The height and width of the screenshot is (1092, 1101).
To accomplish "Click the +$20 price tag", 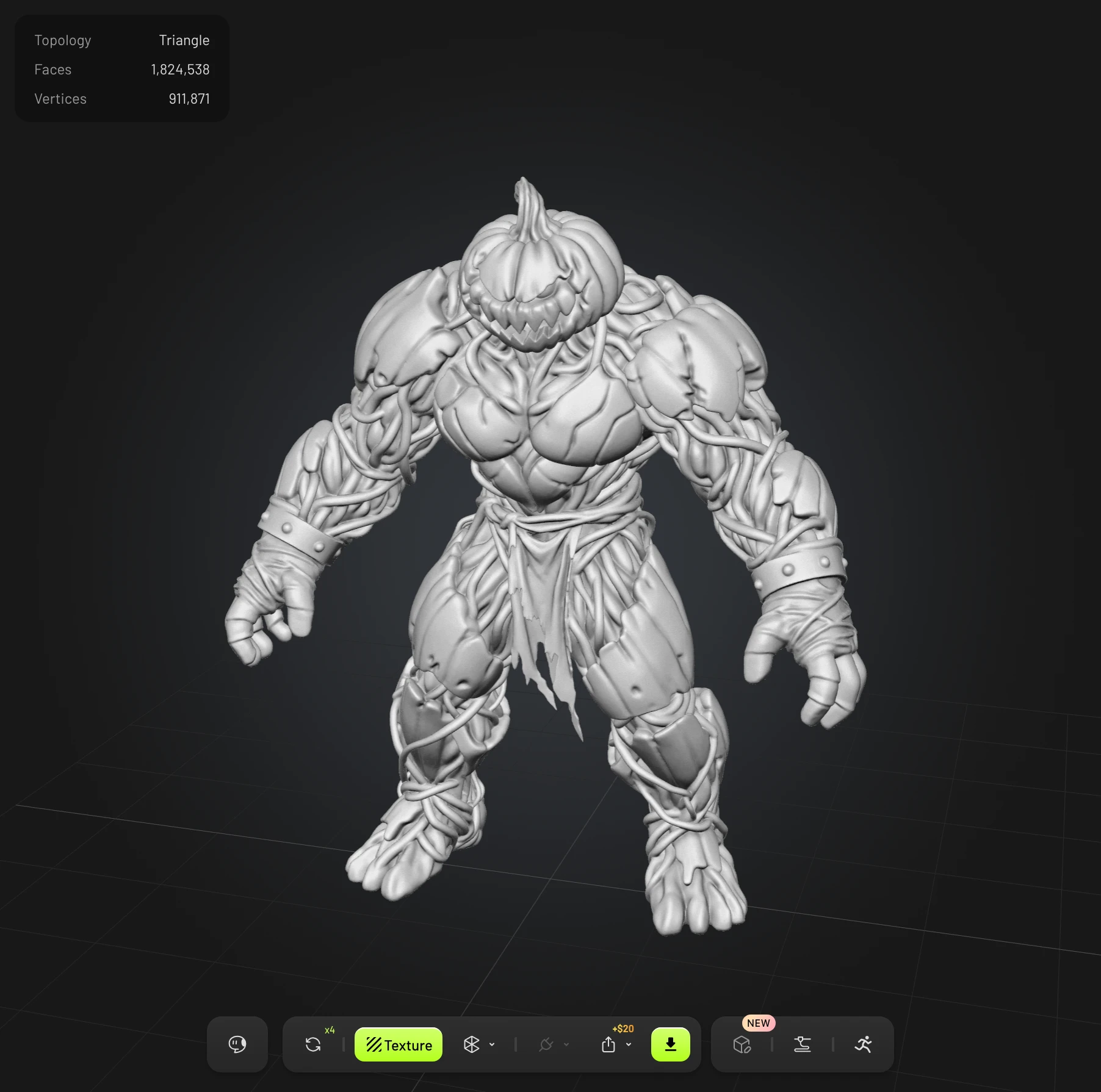I will (623, 1029).
